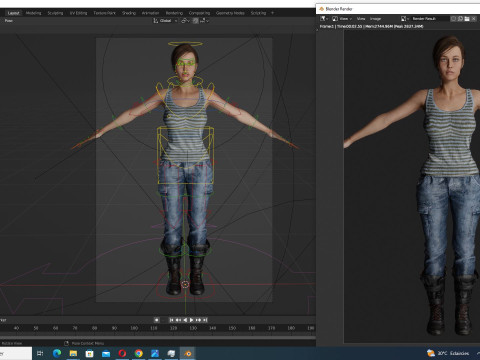Click the auto keying record button
480x360 pixels.
(x=156, y=320)
